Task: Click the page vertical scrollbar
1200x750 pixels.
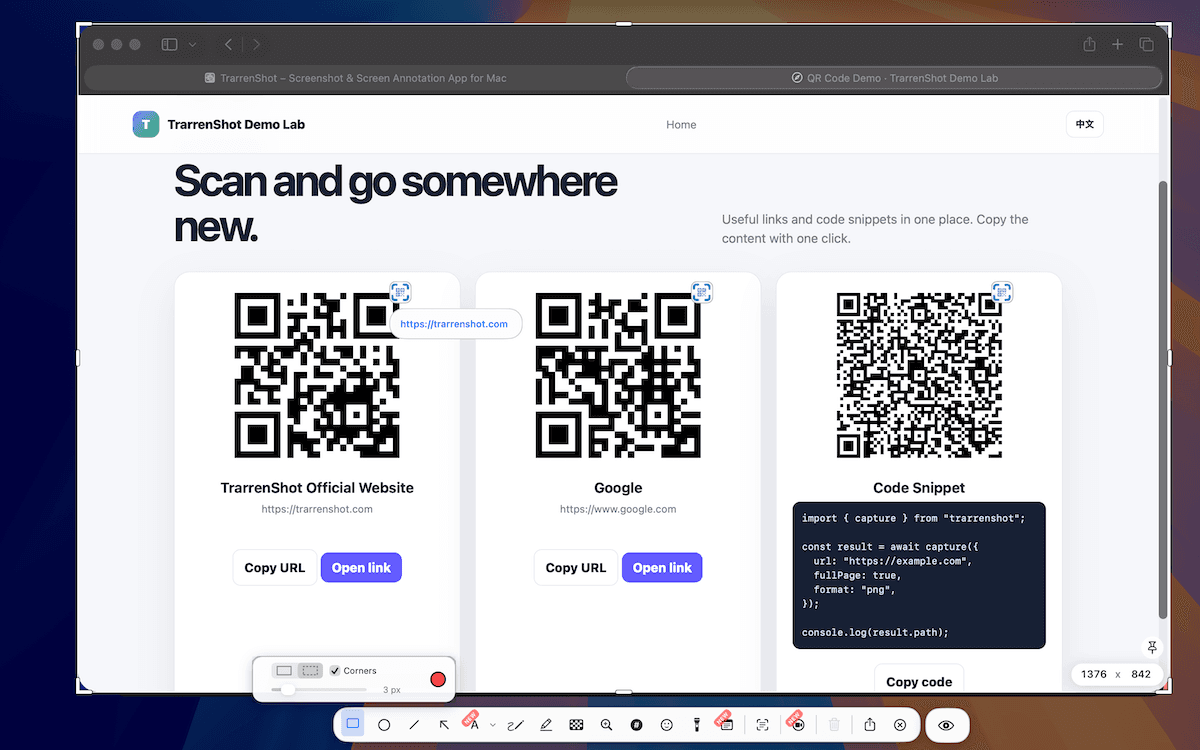Action: click(1162, 400)
